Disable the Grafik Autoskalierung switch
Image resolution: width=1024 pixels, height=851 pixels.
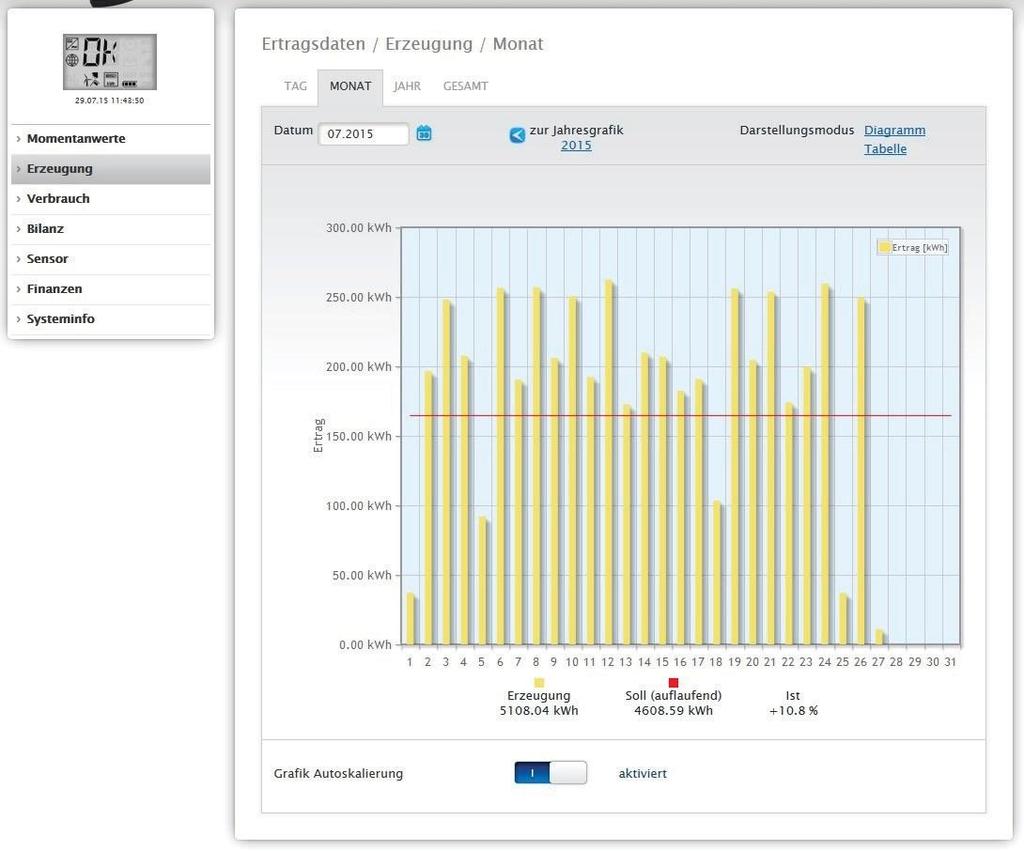(x=551, y=773)
